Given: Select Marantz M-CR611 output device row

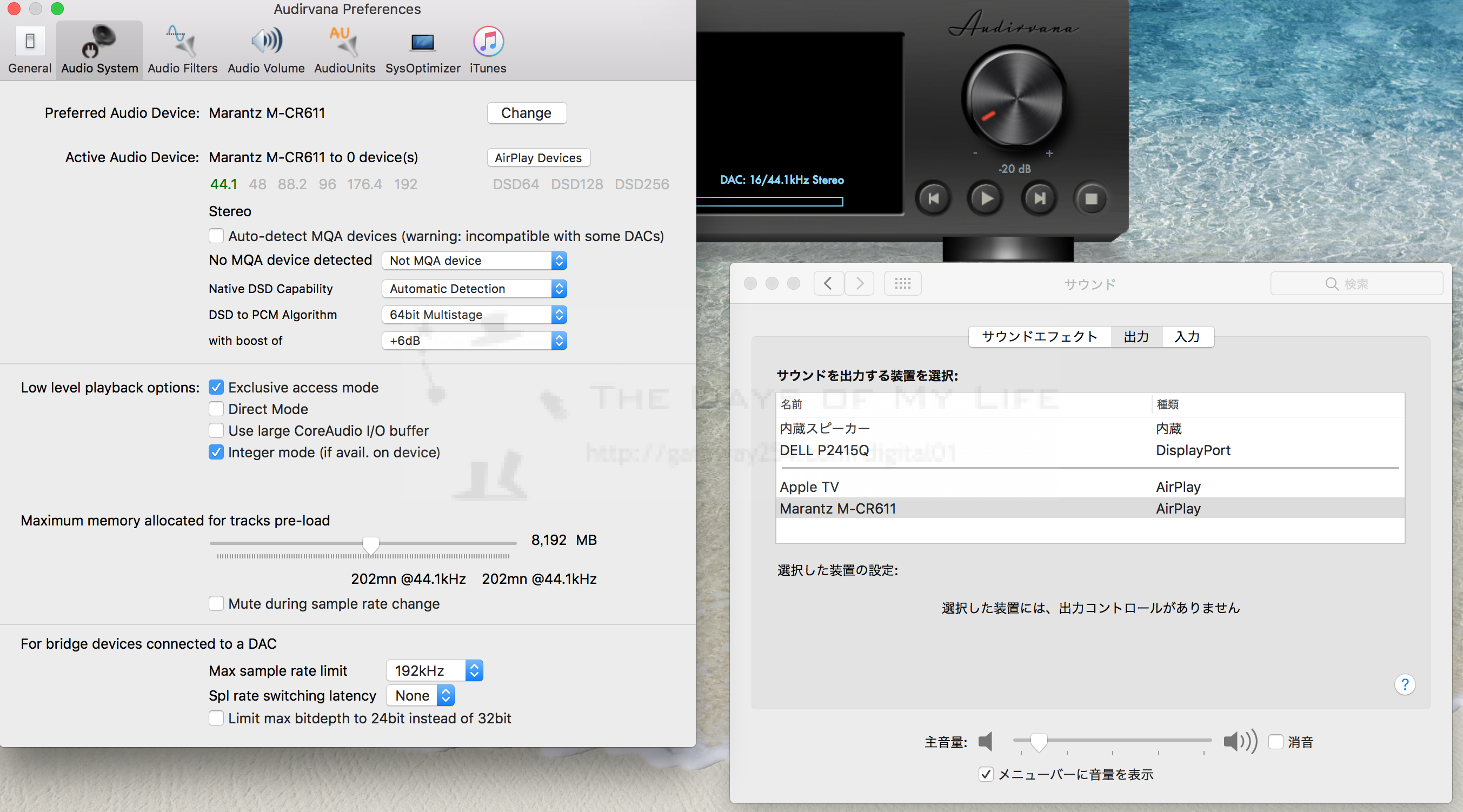Looking at the screenshot, I should (x=1090, y=508).
